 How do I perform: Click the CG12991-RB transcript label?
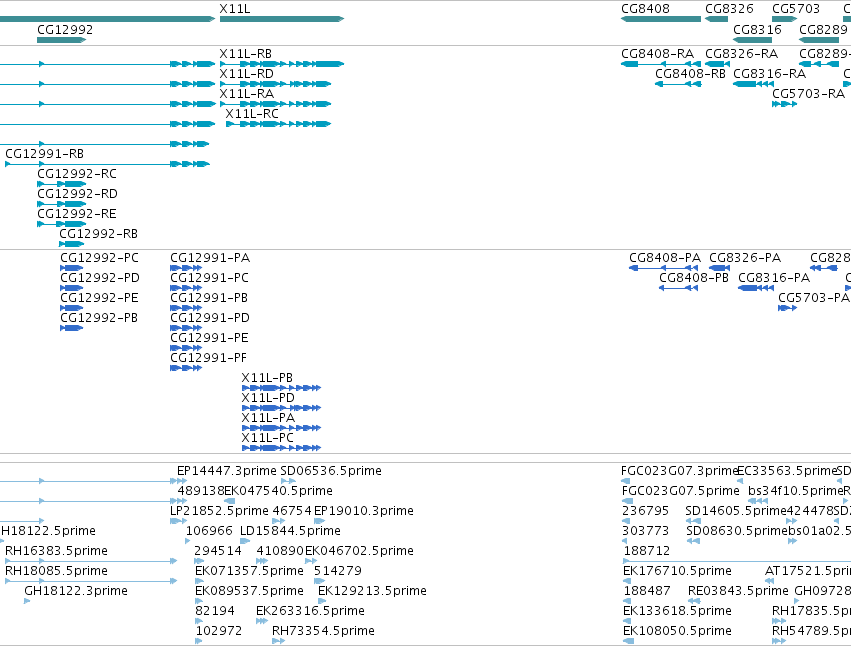coord(45,154)
